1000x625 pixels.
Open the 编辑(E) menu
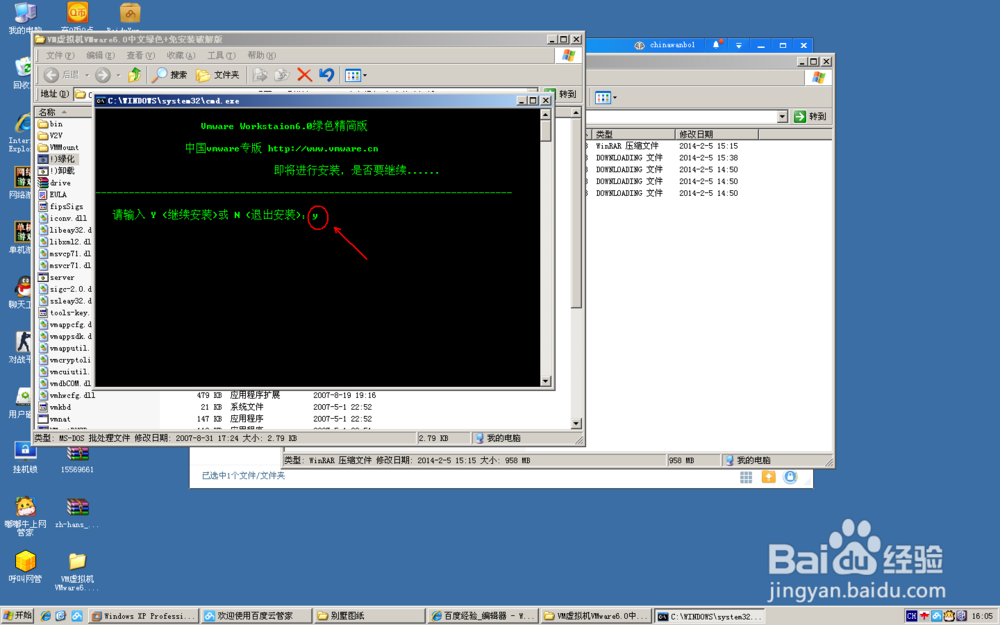100,55
